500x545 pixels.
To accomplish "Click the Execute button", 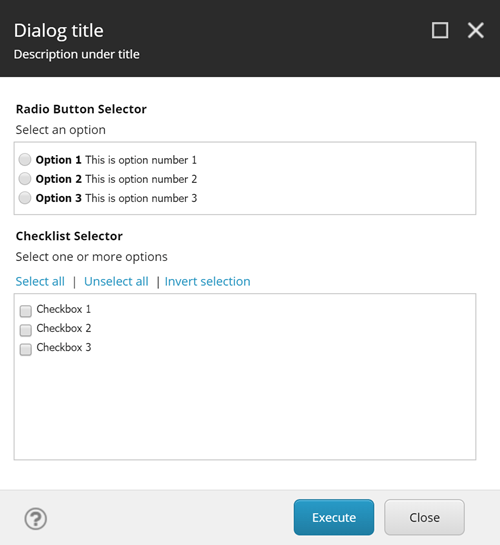I will click(x=334, y=517).
